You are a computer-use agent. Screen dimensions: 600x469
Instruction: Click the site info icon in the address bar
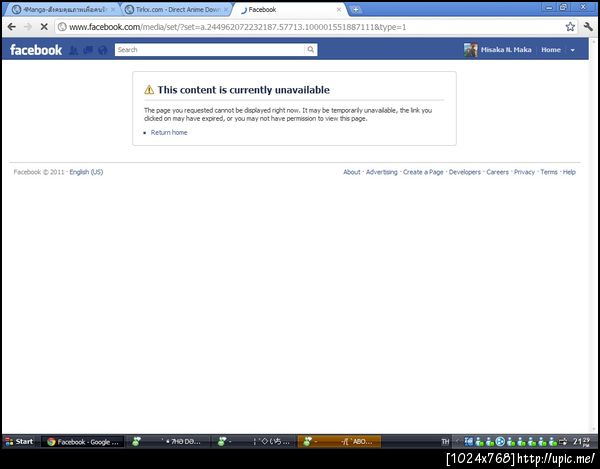[x=62, y=27]
